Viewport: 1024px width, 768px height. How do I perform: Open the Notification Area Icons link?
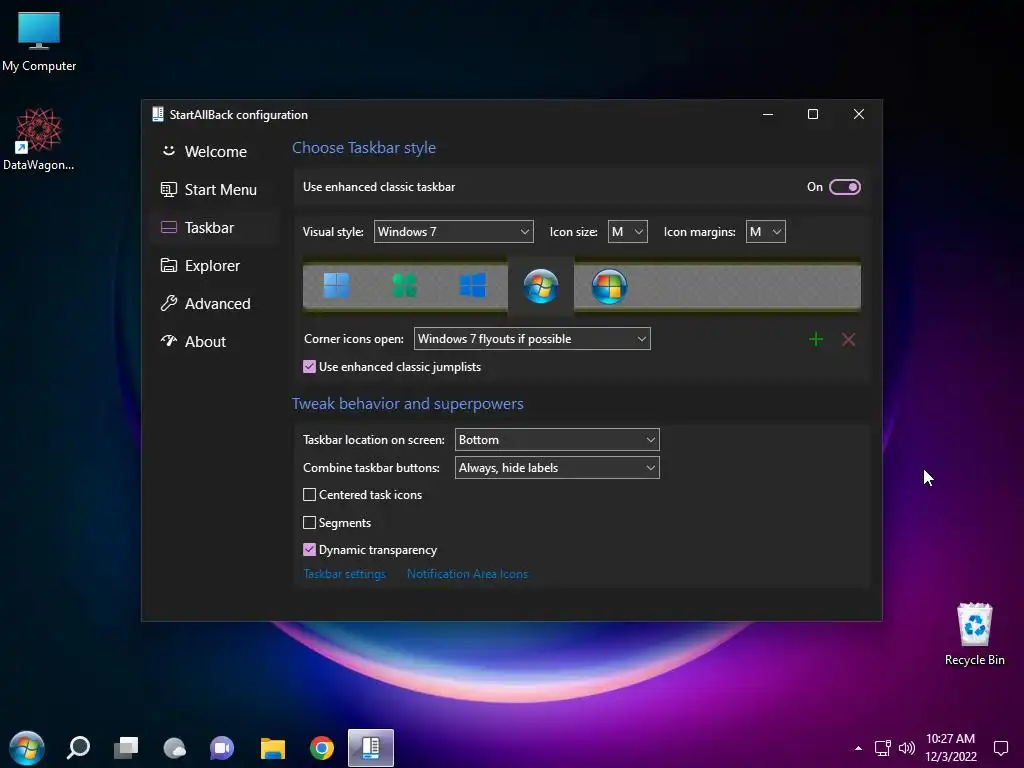pos(467,573)
